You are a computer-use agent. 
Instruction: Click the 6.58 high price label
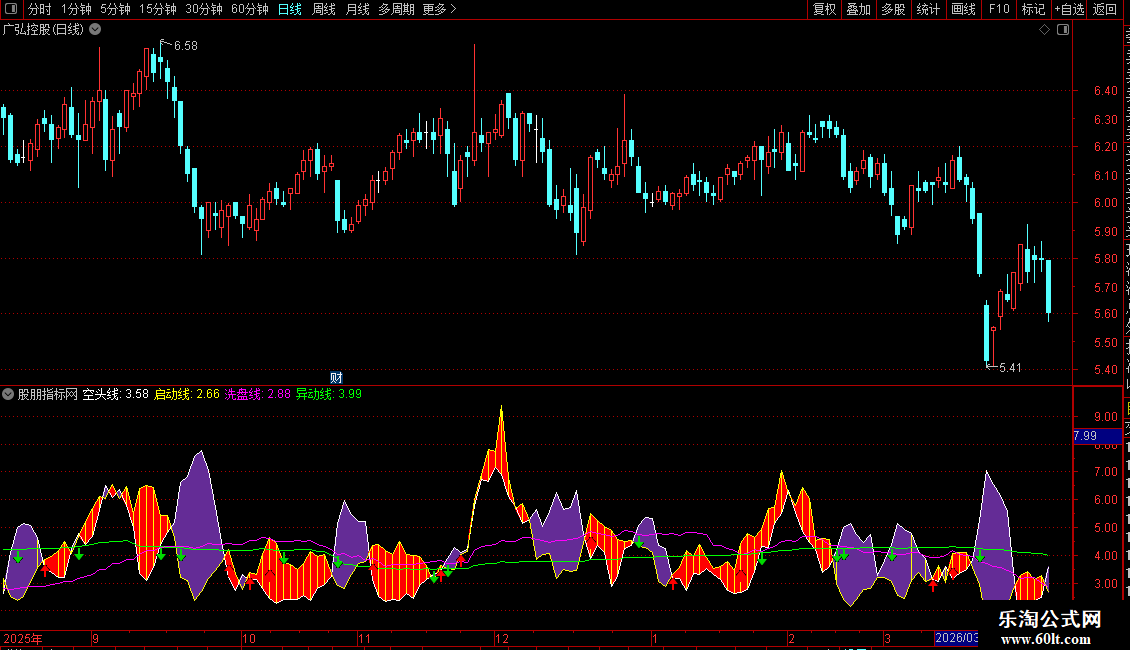click(186, 46)
